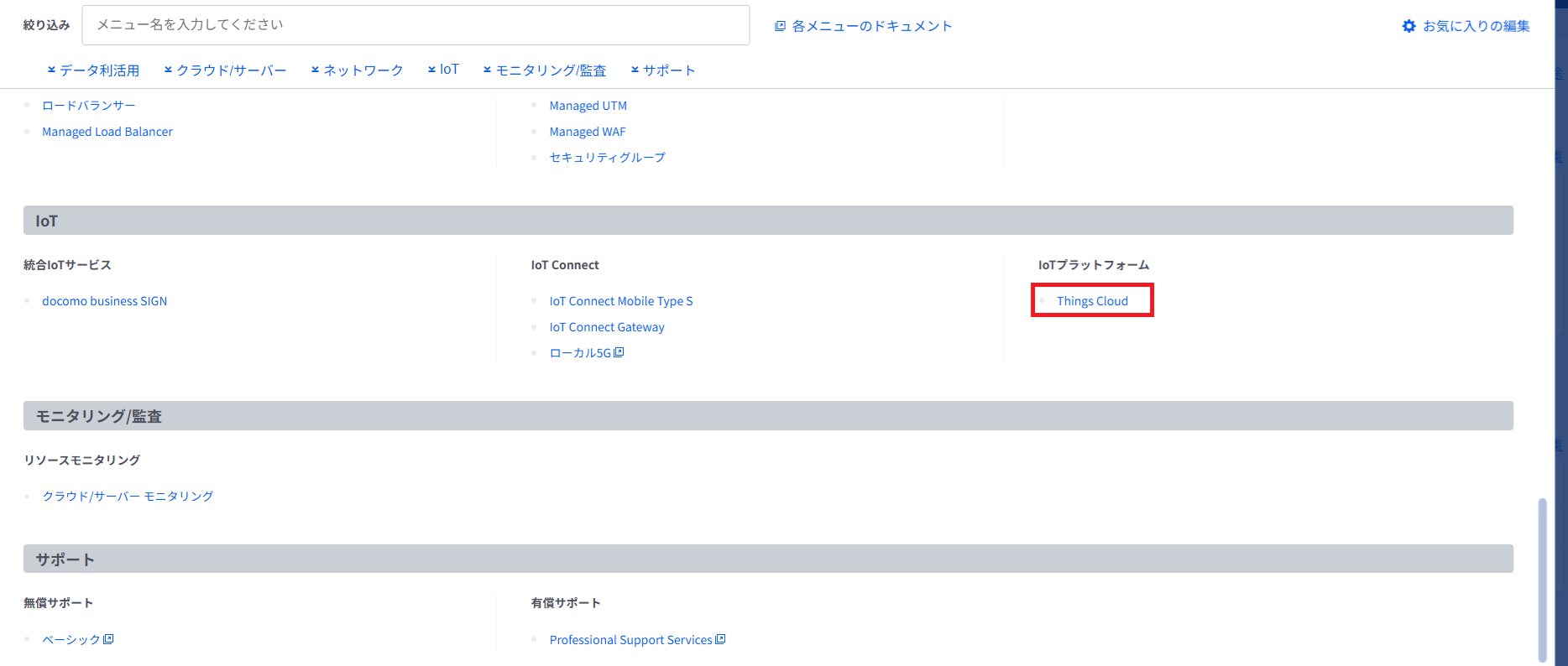Jump to データ利活用 section anchor
1568x666 pixels.
[93, 70]
